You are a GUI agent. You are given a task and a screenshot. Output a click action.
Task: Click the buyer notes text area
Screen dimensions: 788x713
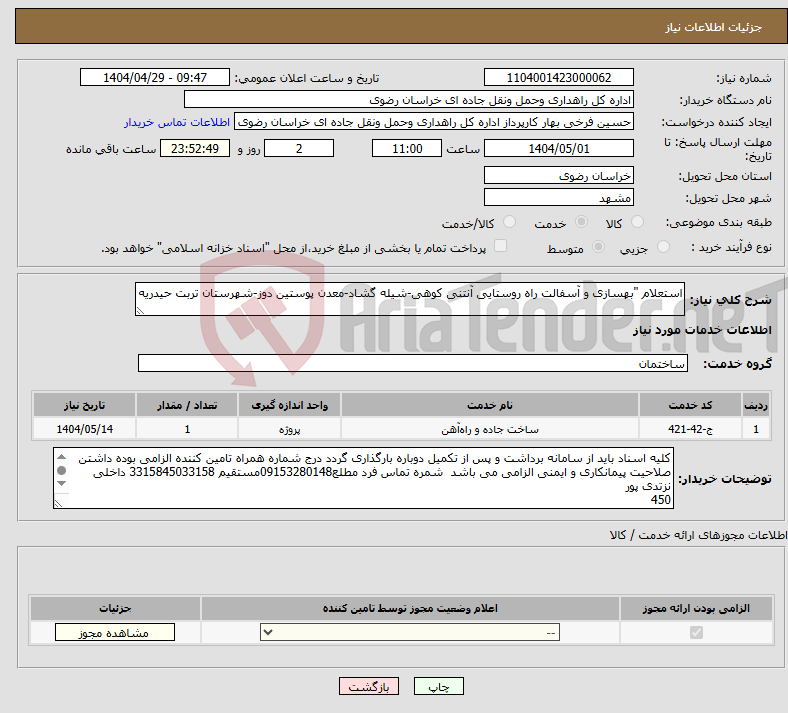(363, 478)
